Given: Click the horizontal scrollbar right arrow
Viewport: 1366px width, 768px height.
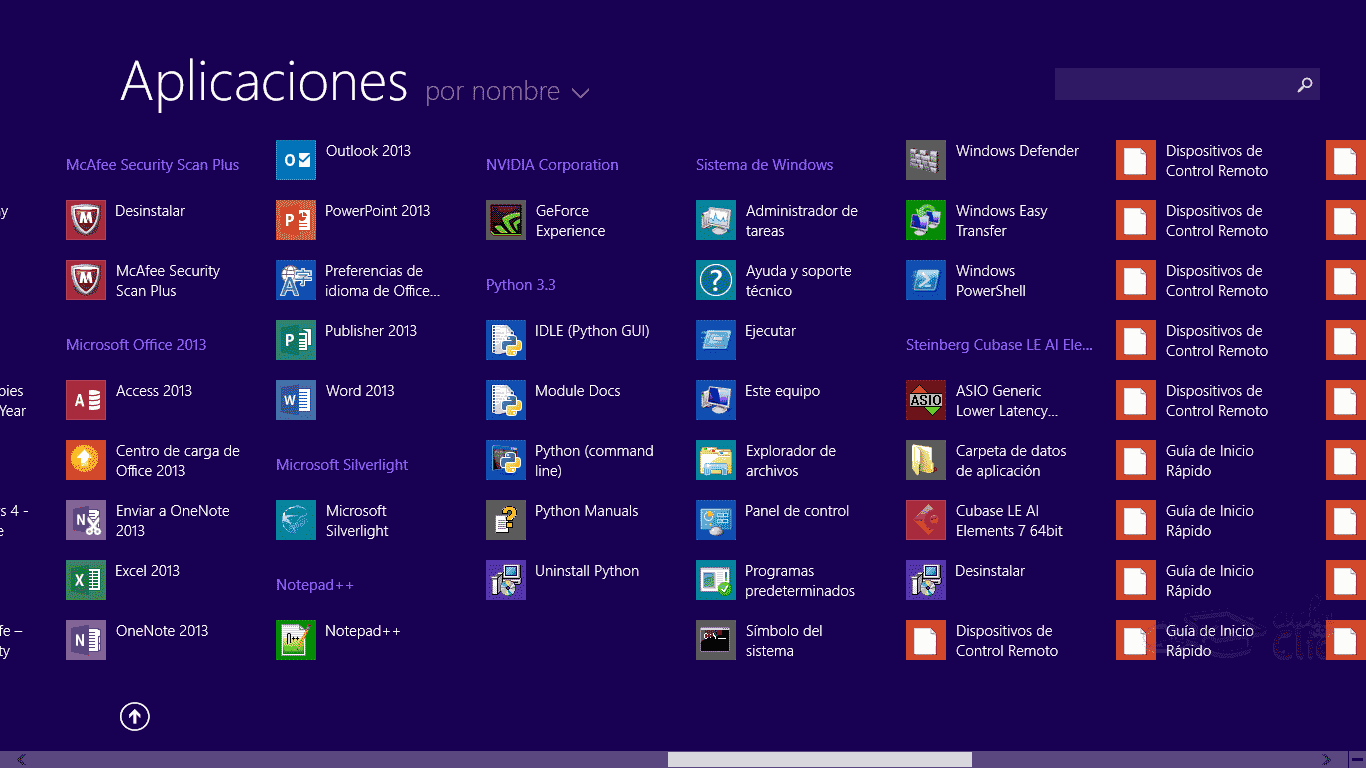Looking at the screenshot, I should click(1327, 760).
